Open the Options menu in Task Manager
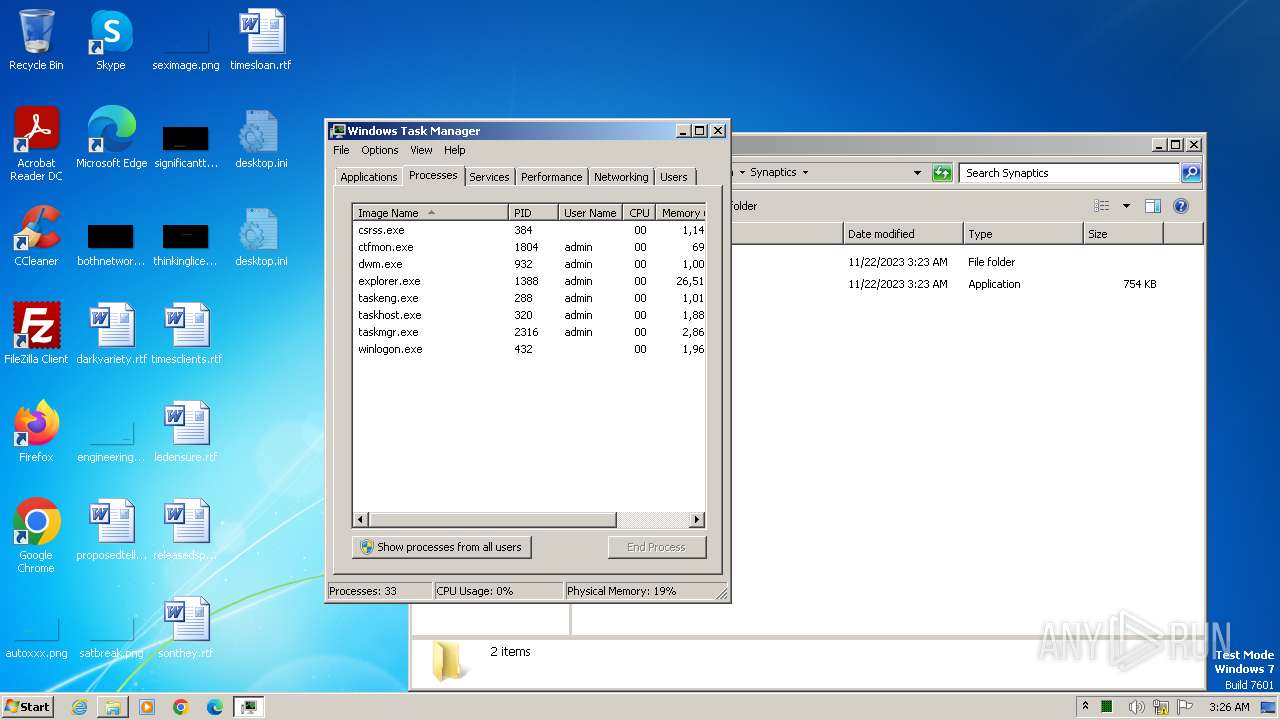The image size is (1280, 720). point(380,150)
